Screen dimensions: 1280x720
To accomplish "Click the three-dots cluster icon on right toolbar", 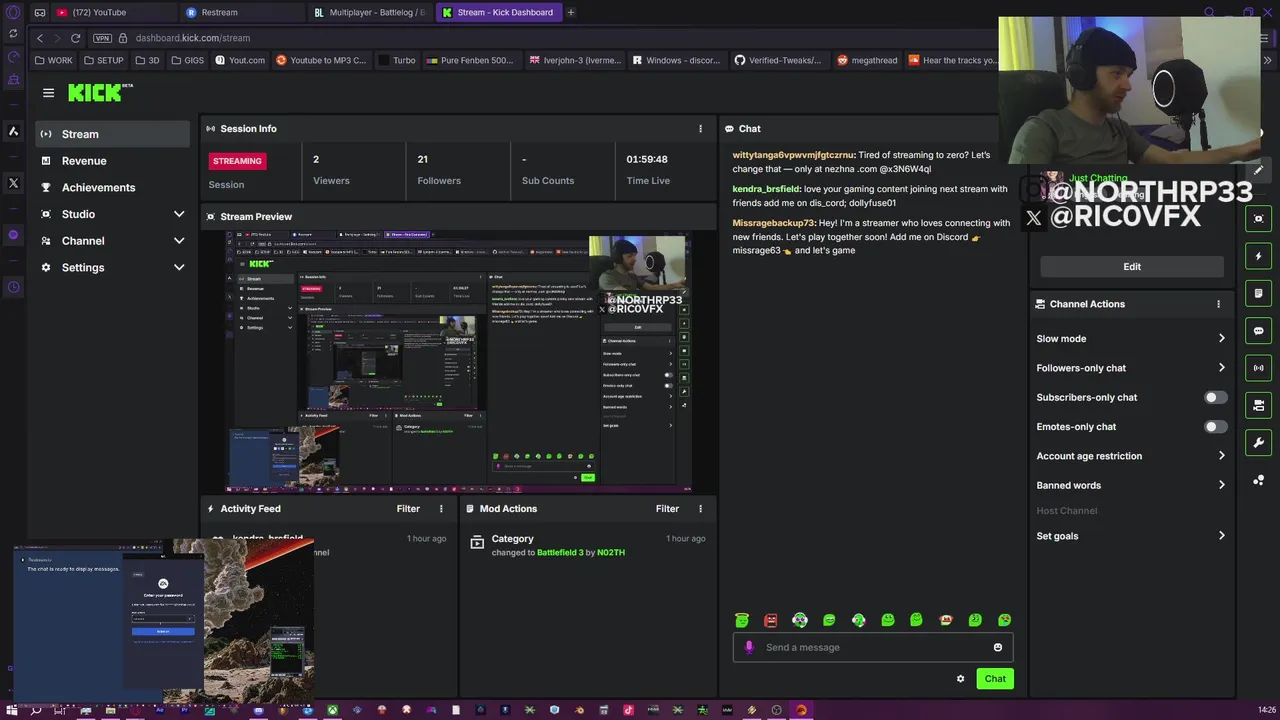I will pyautogui.click(x=1258, y=480).
